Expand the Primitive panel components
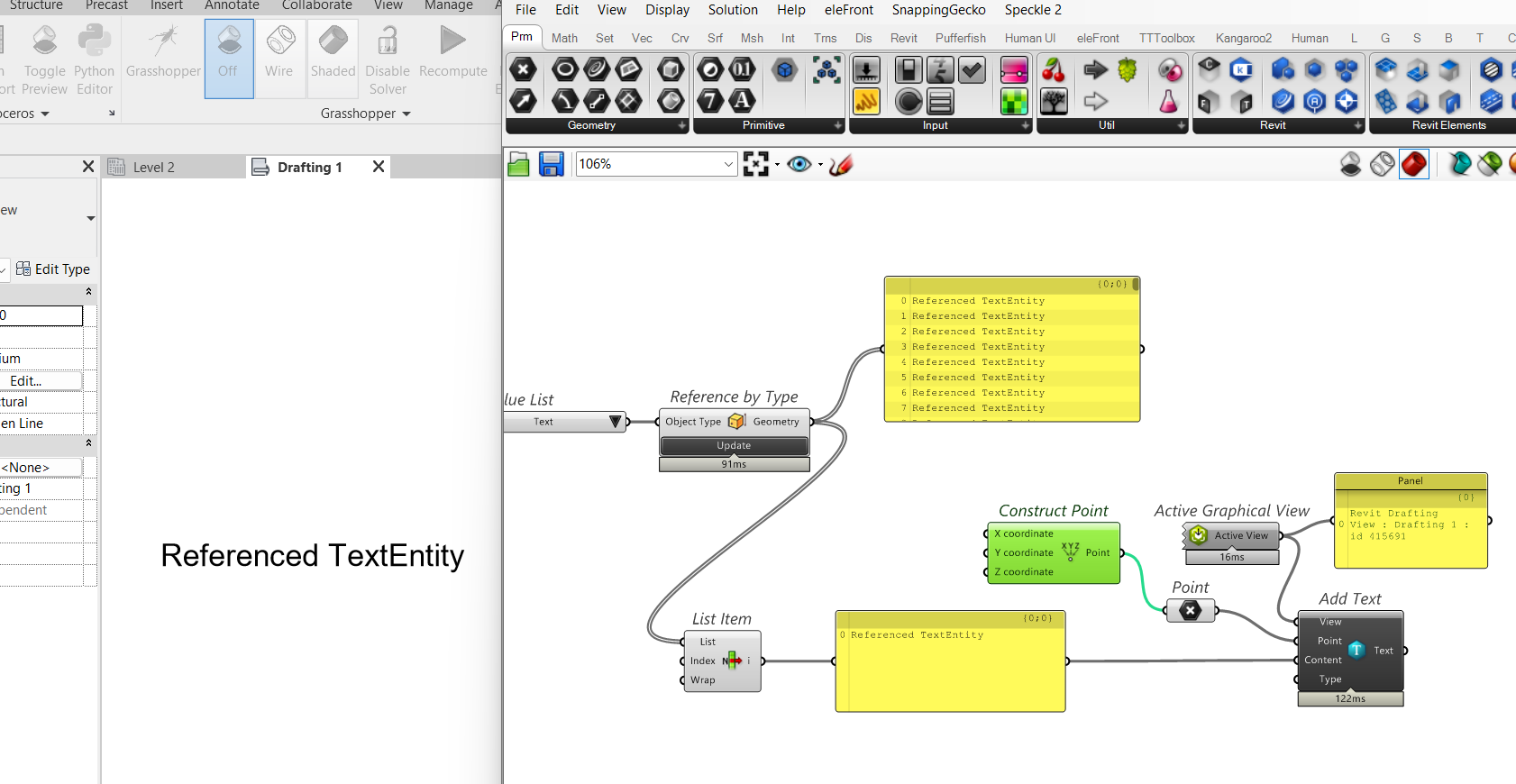The height and width of the screenshot is (784, 1516). coord(838,126)
